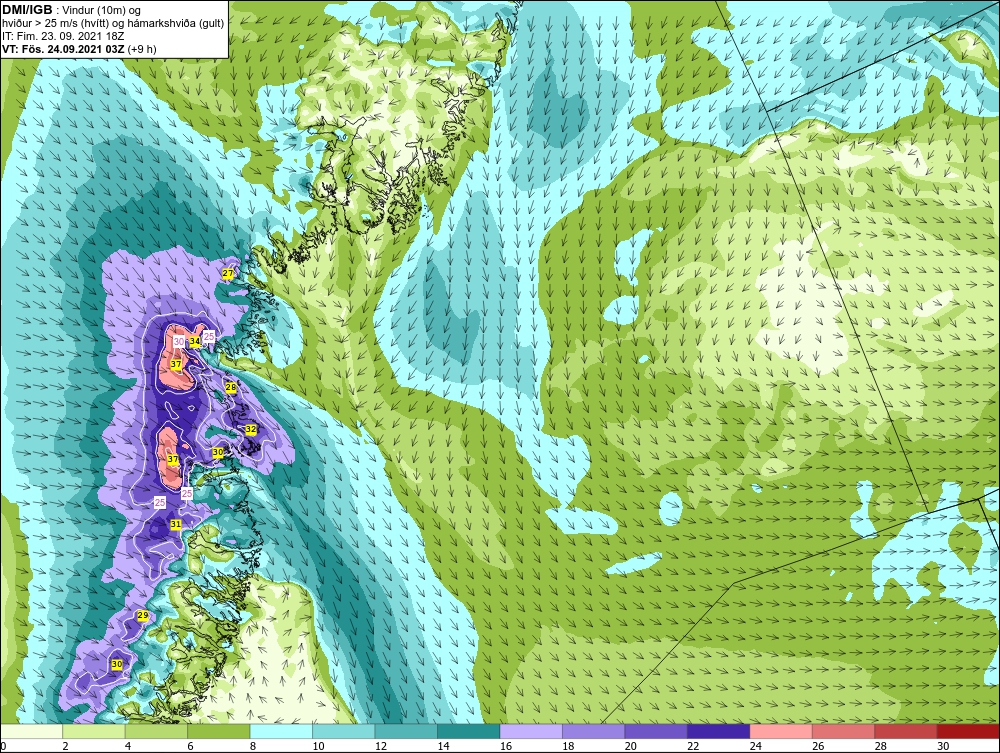Select the 18–20 m/s light purple color swatch
This screenshot has width=1000, height=753.
click(594, 731)
